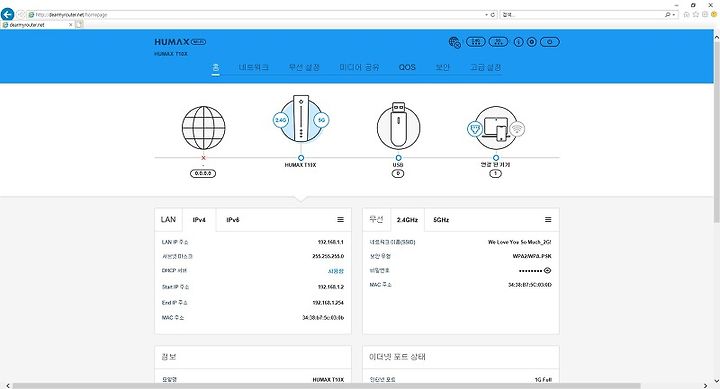Screen dimensions: 720x389
Task: Click End IP value 192.168.1.254
Action: click(328, 303)
